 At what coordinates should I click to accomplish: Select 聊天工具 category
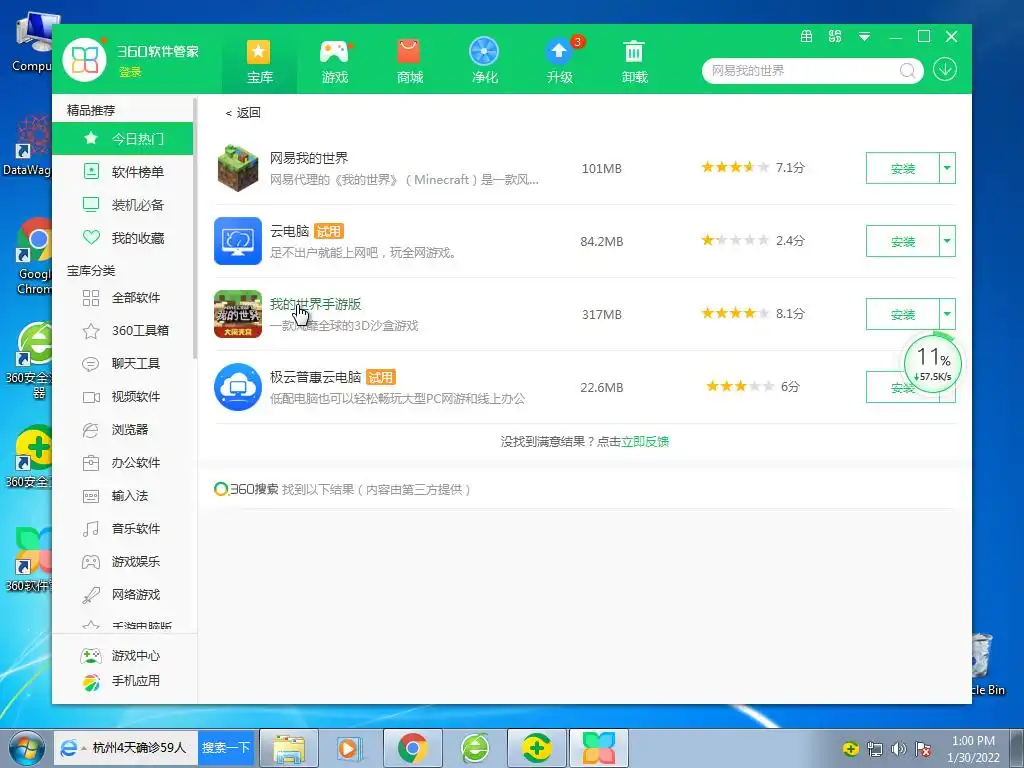[x=122, y=364]
